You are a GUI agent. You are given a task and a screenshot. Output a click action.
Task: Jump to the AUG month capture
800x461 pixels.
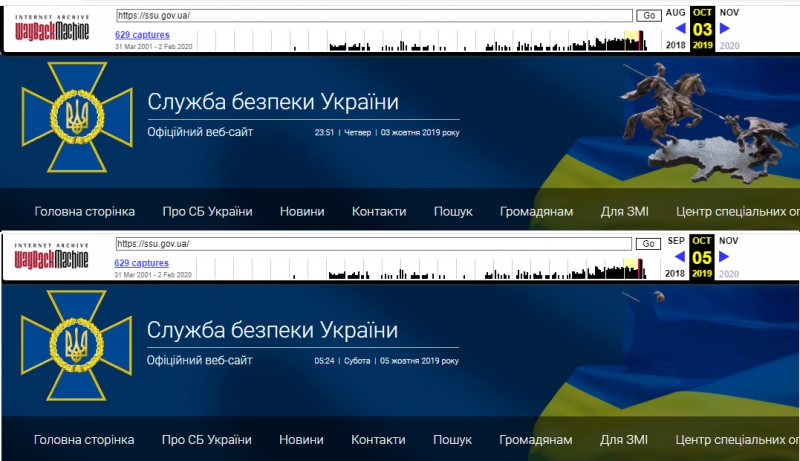[676, 12]
